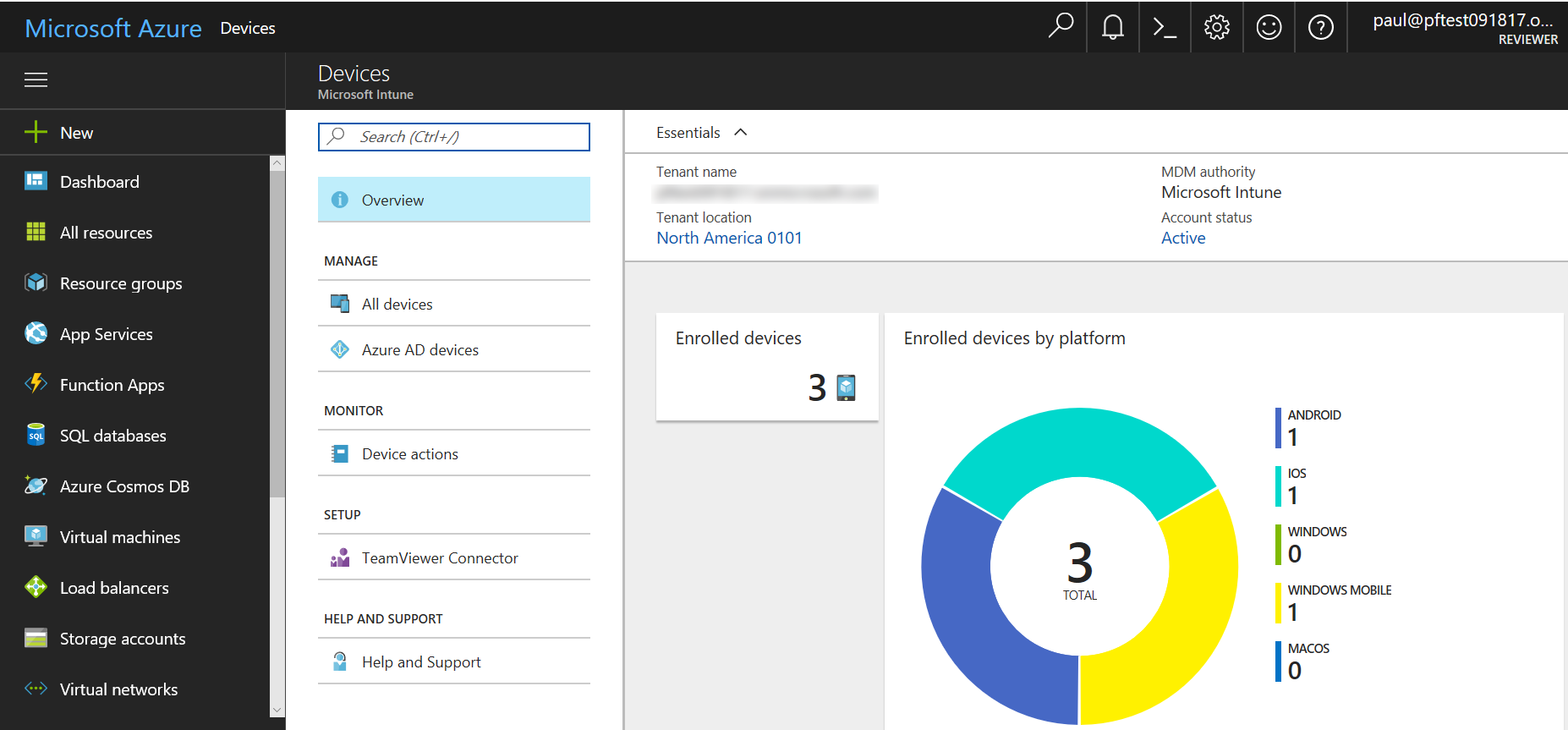Screen dimensions: 1568x730
Task: Click the notifications bell icon
Action: click(1113, 28)
